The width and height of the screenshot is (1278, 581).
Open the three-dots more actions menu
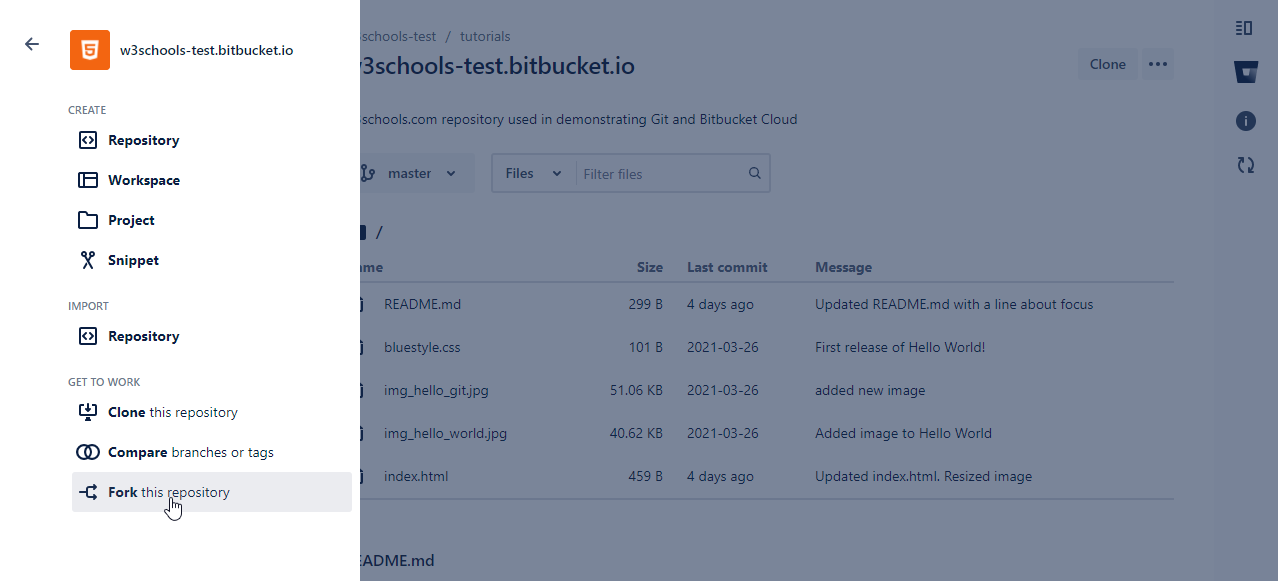pyautogui.click(x=1158, y=64)
